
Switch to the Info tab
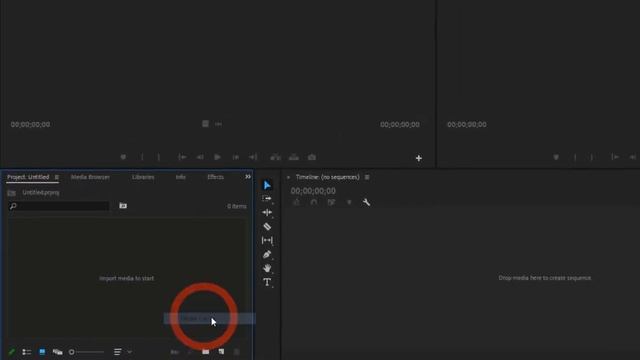tap(181, 177)
